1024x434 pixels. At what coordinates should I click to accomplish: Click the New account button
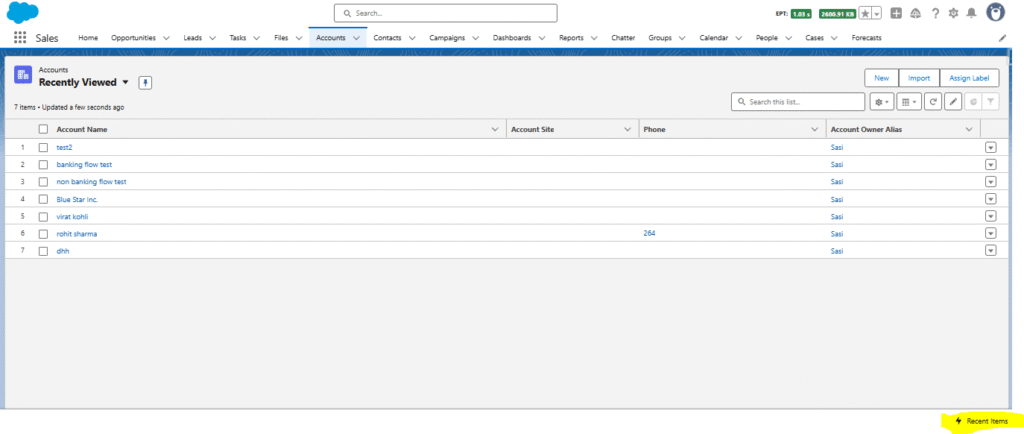tap(881, 78)
